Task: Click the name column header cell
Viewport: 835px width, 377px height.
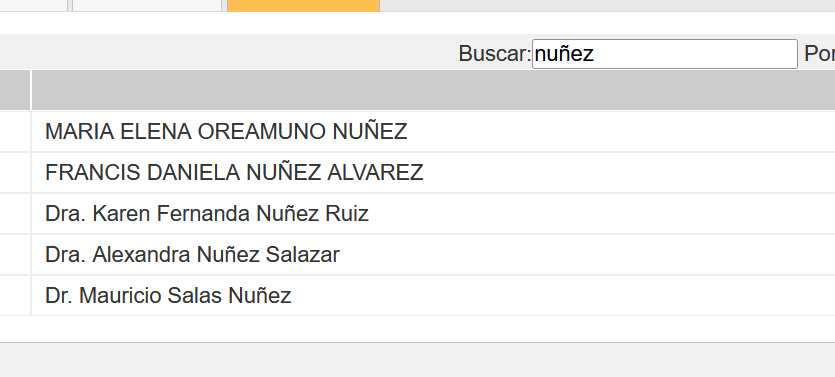Action: (433, 90)
